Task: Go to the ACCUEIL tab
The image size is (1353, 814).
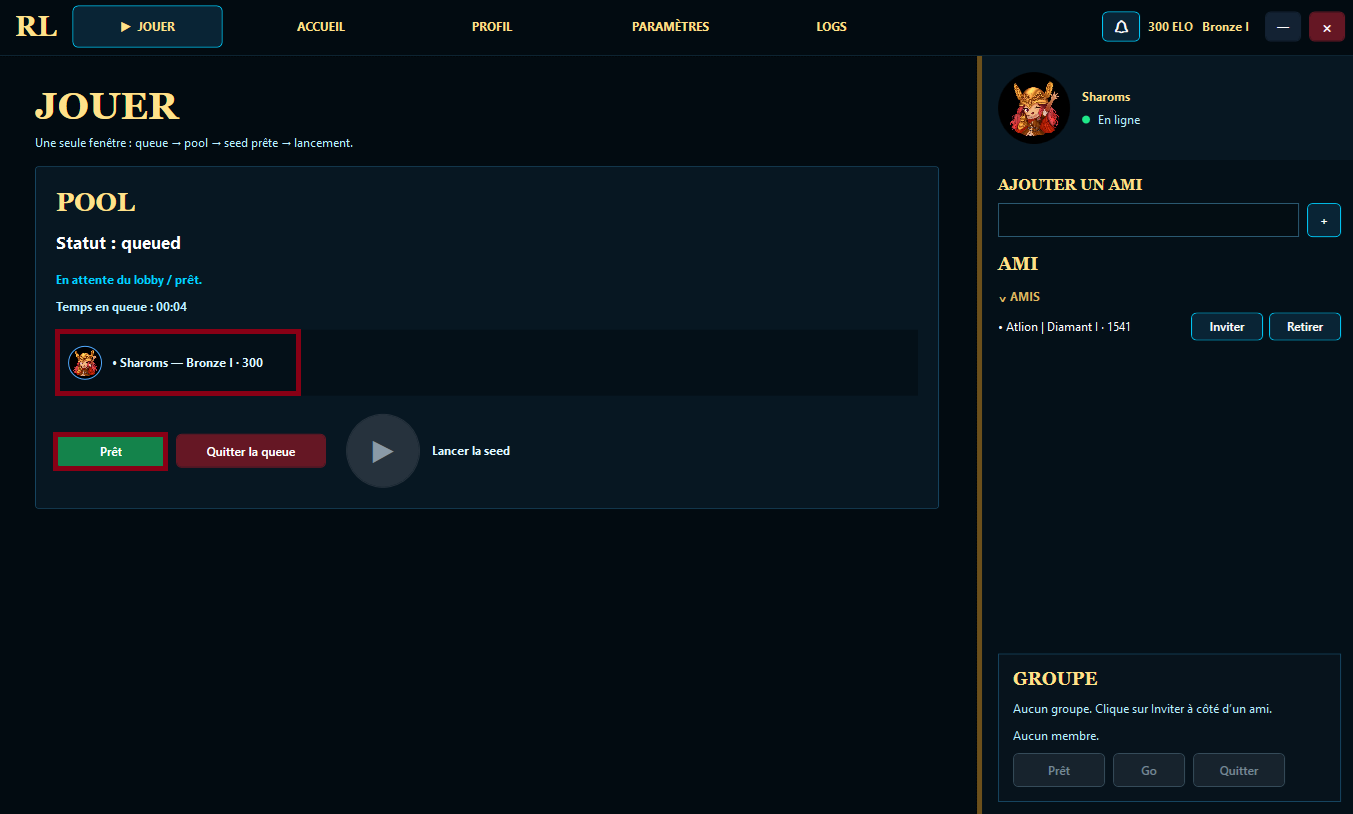Action: click(321, 27)
